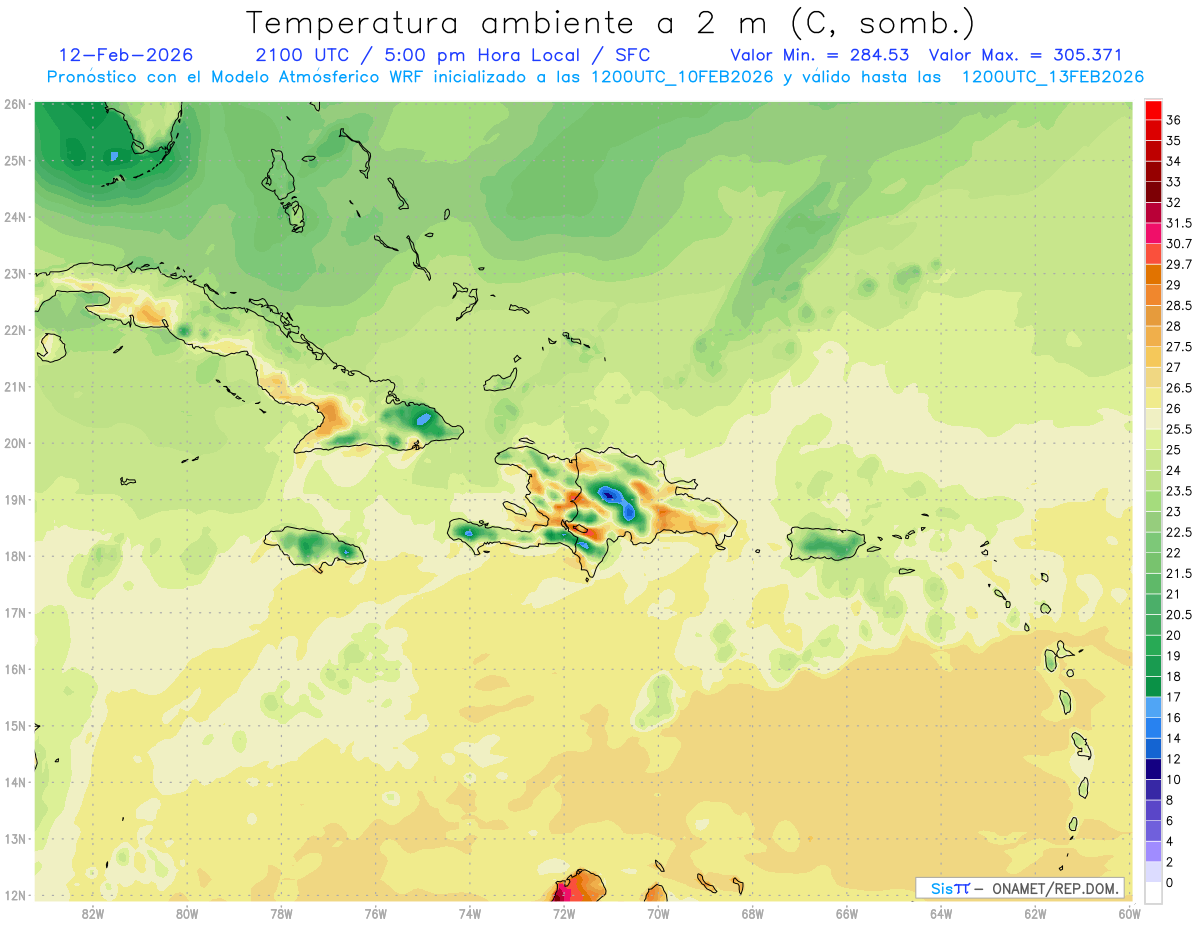Click the colorbar value 17
This screenshot has width=1200, height=927.
[x=1174, y=697]
